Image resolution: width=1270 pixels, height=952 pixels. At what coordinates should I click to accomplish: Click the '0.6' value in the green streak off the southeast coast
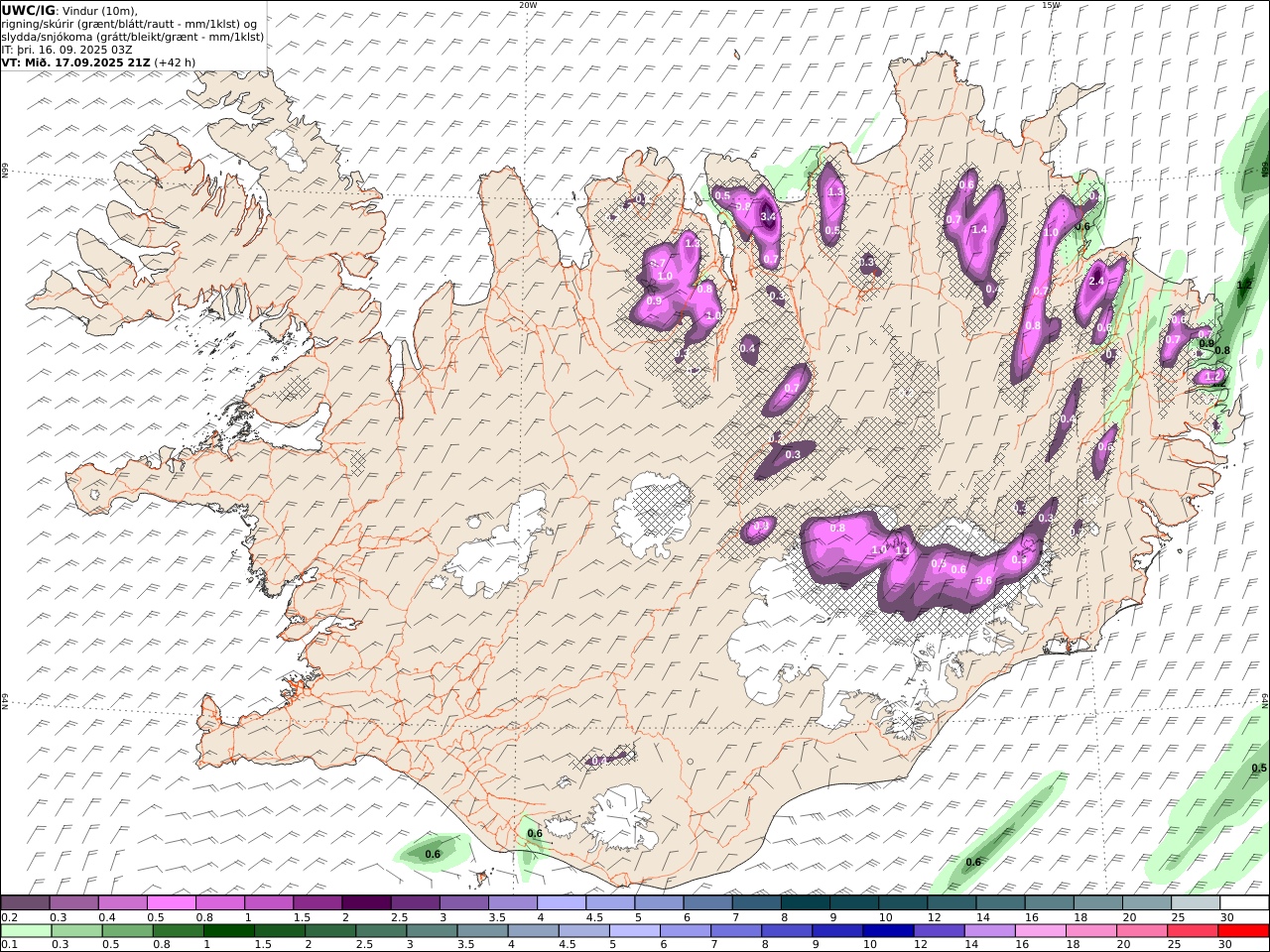point(973,862)
